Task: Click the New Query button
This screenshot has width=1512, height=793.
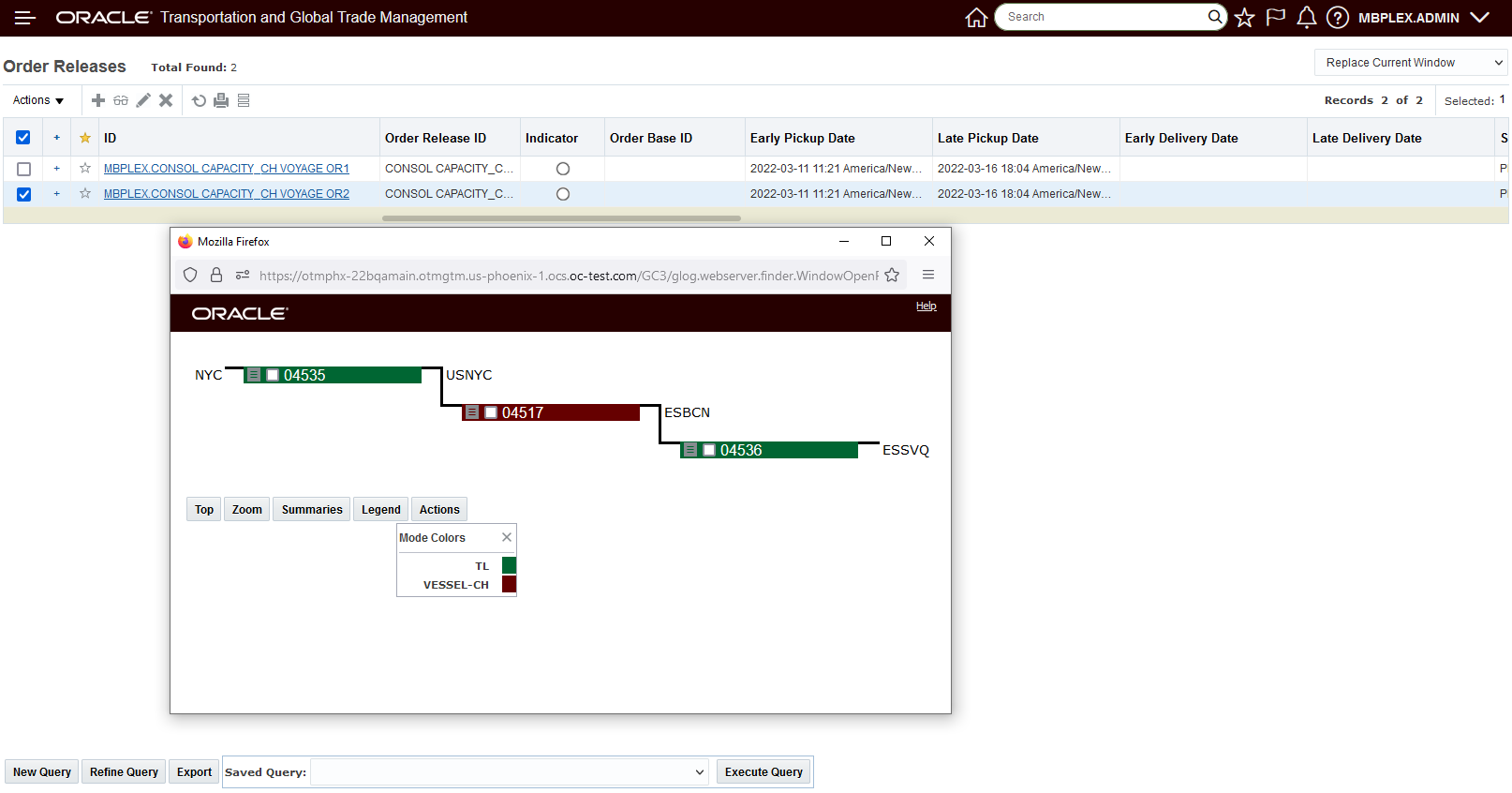Action: [x=42, y=772]
